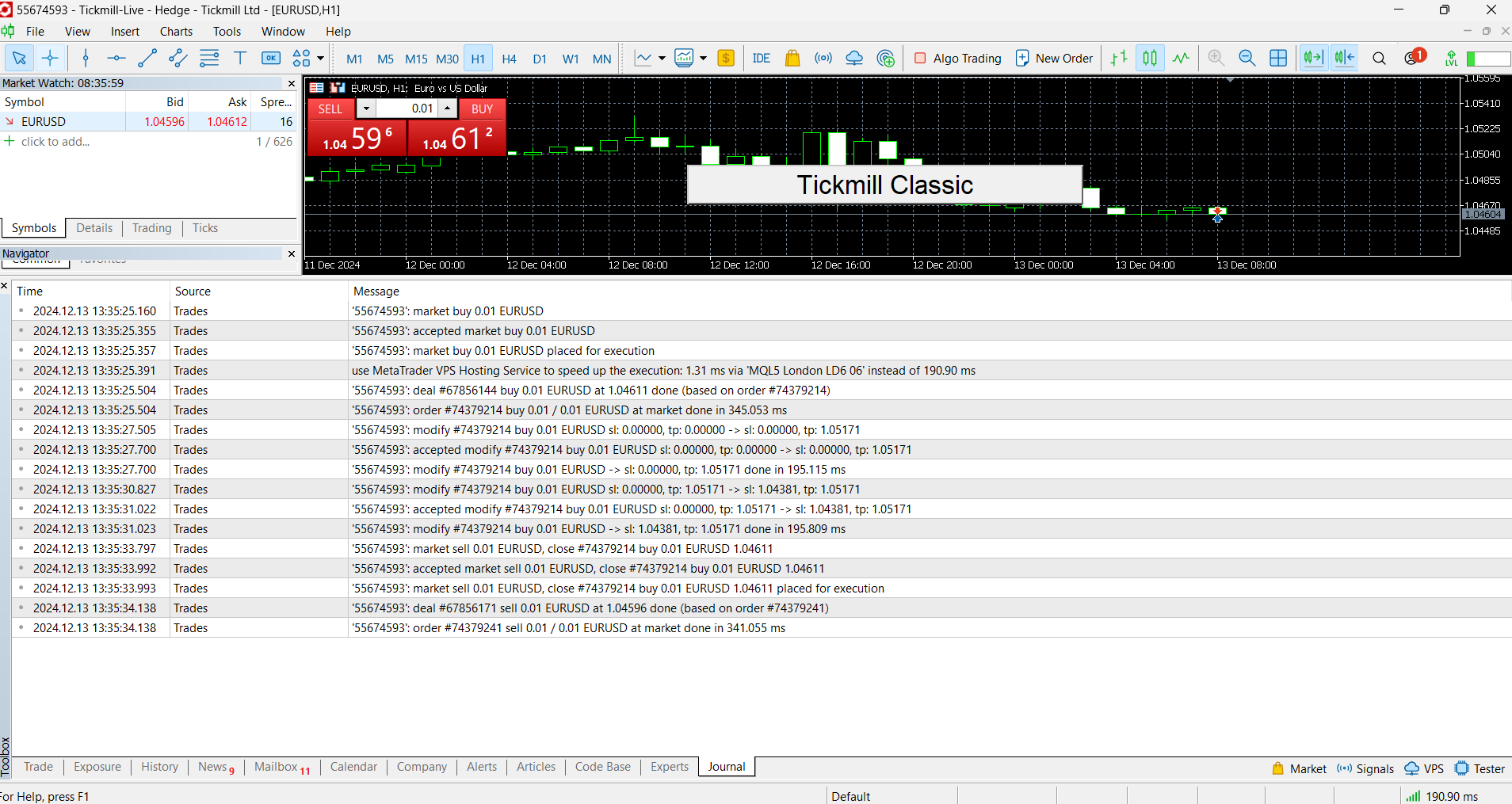This screenshot has height=804, width=1512.
Task: Decrease trade volume with down arrow
Action: [x=366, y=109]
